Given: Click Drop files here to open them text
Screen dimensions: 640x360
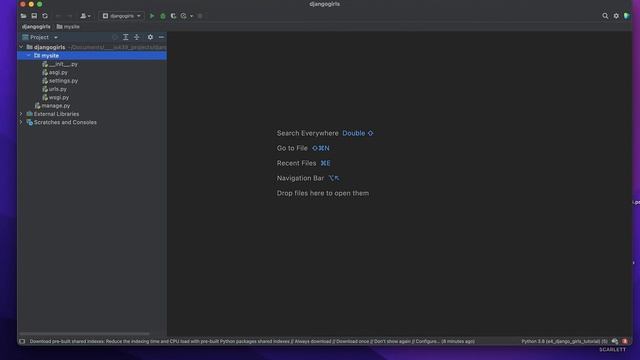Looking at the screenshot, I should tap(322, 193).
